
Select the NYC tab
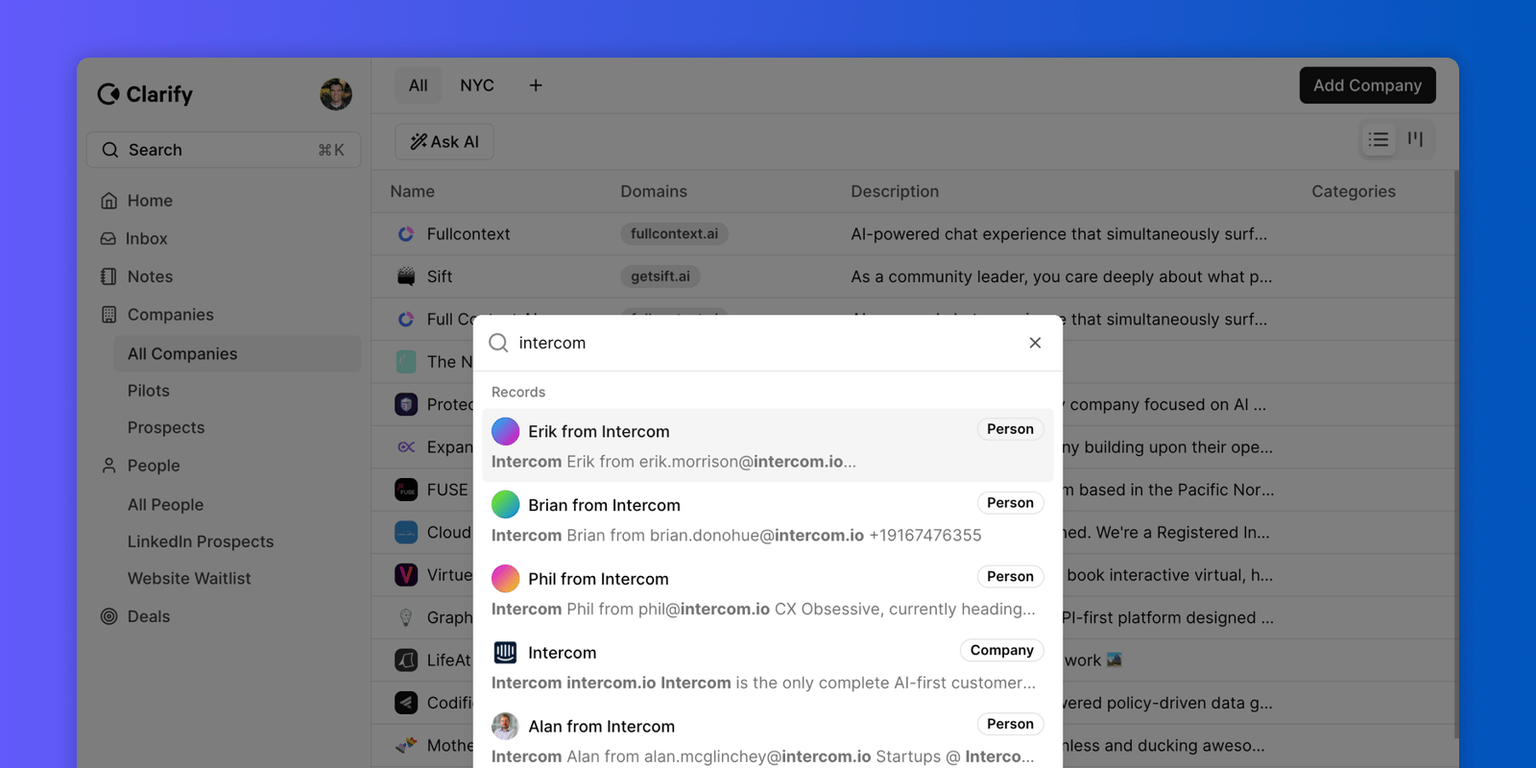[477, 86]
